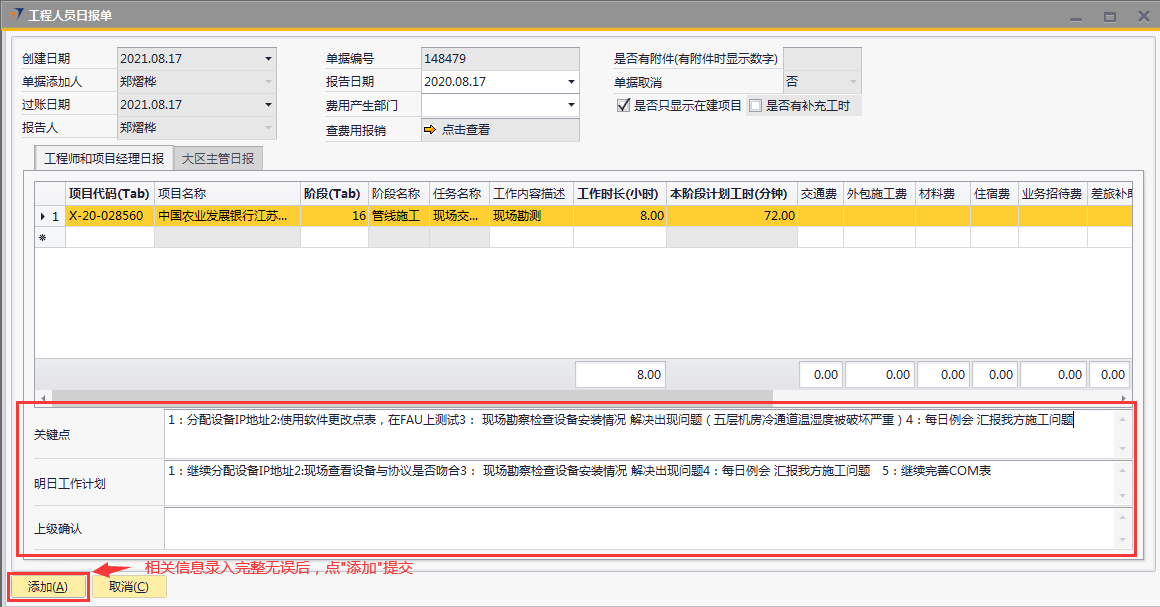
Task: Click the grid's horizontal scrollbar
Action: pyautogui.click(x=400, y=396)
